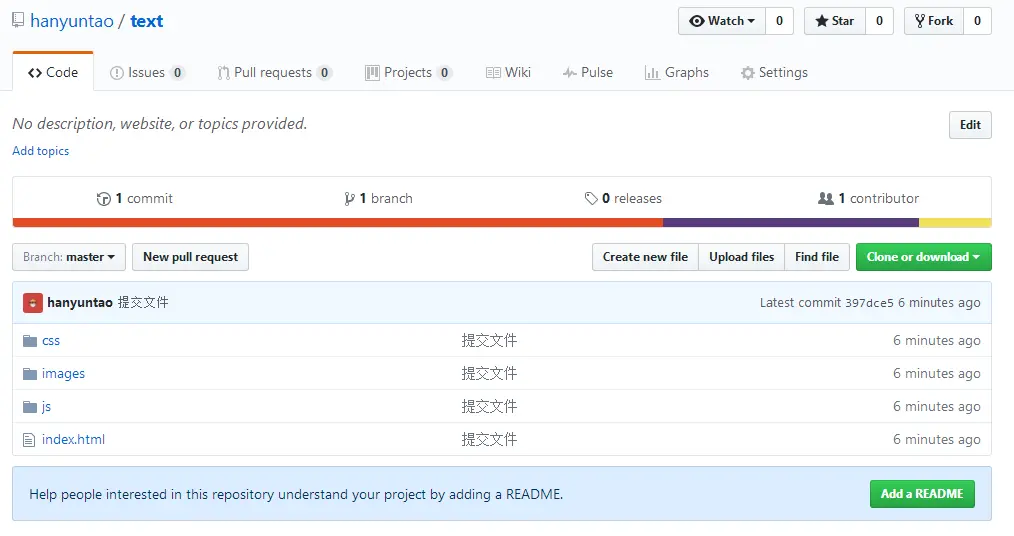
Task: Open the commit message in the index.html row
Action: coord(490,440)
